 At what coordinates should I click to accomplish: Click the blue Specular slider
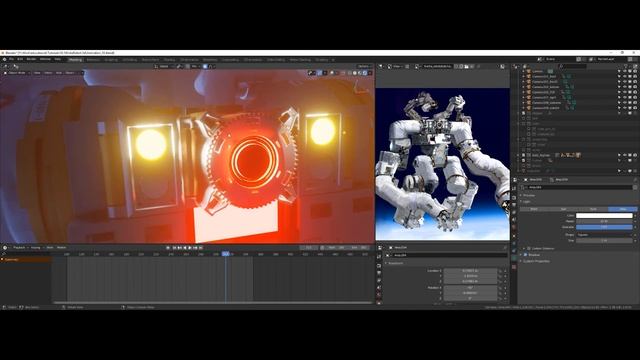(x=604, y=227)
